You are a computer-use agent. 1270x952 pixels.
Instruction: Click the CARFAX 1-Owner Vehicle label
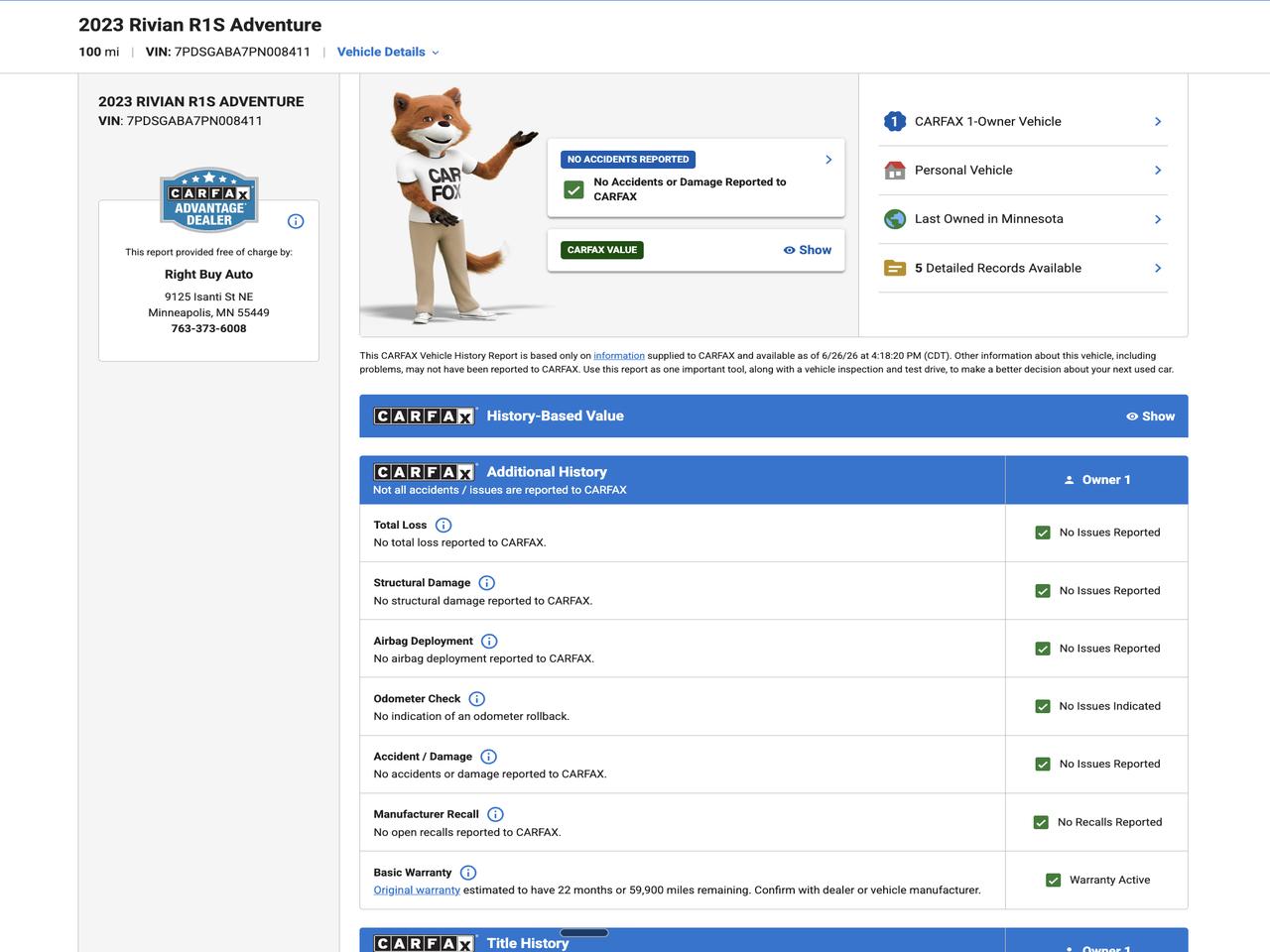click(988, 121)
